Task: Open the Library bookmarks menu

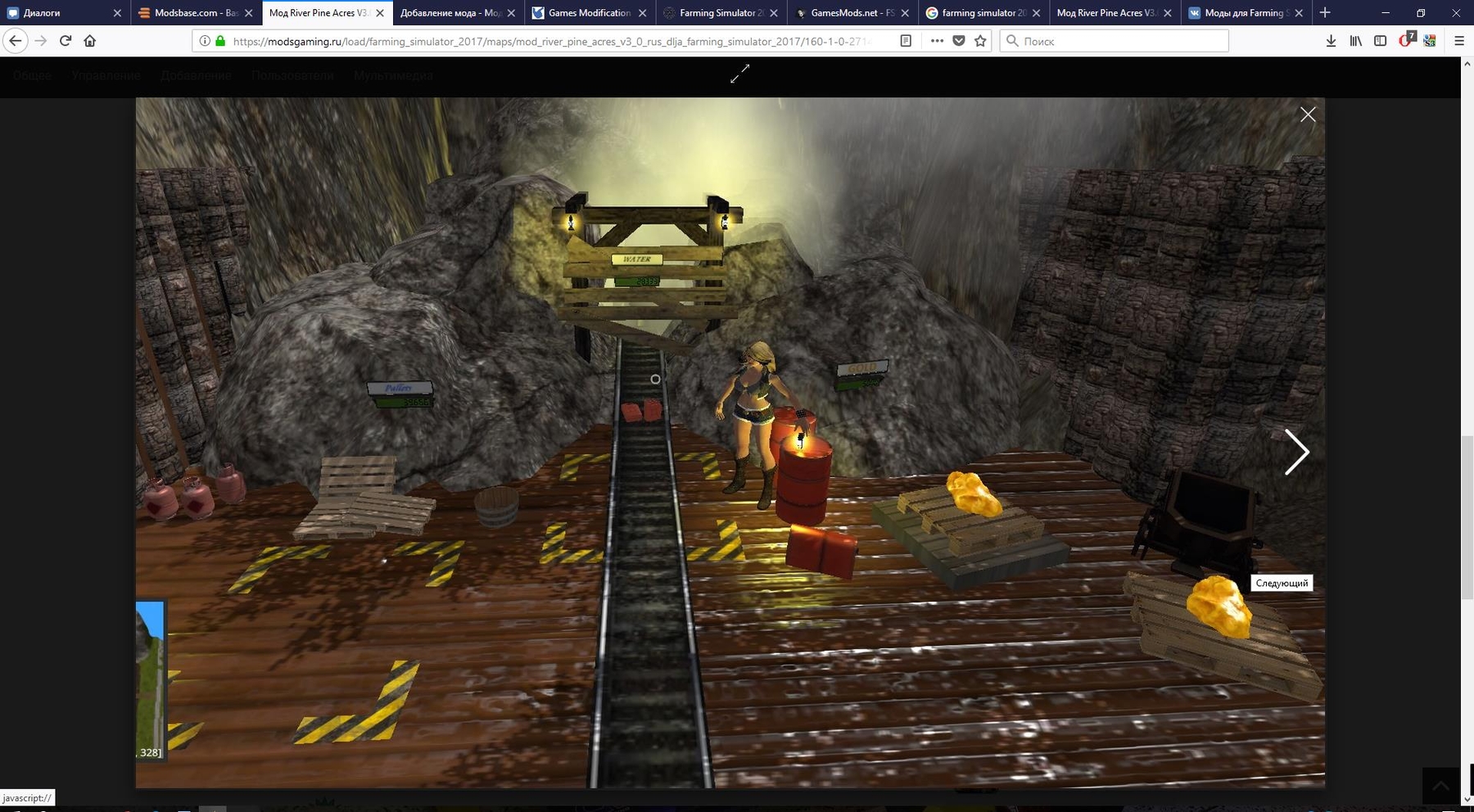Action: 1356,41
